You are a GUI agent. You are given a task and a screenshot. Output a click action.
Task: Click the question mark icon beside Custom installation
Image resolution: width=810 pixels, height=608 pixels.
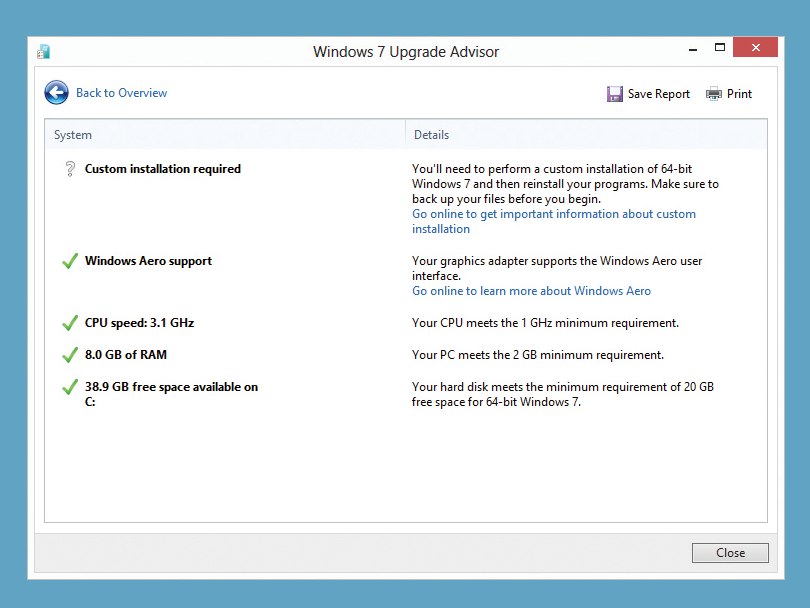[x=70, y=169]
